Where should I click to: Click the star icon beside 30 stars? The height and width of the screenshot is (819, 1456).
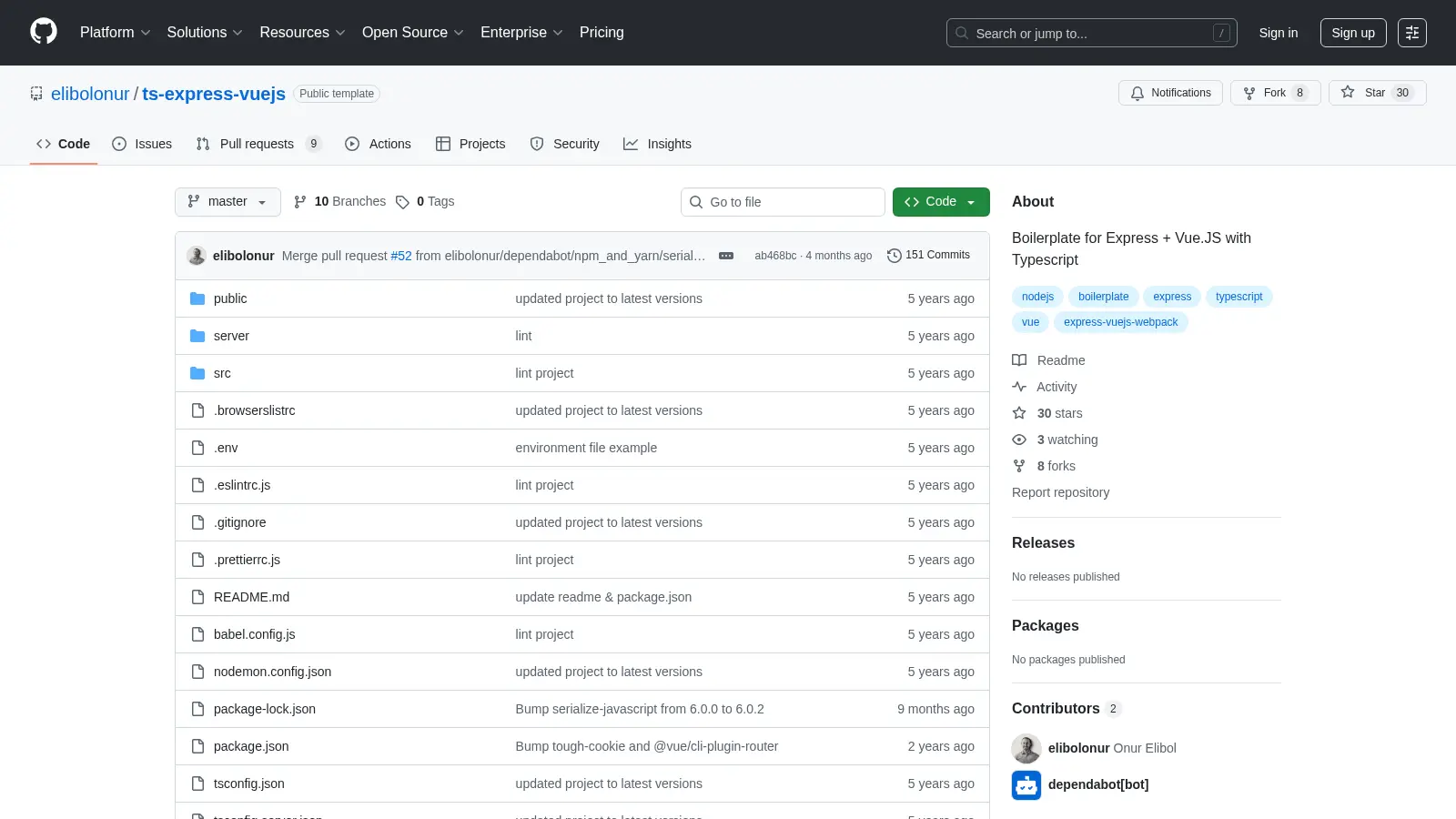[x=1019, y=413]
